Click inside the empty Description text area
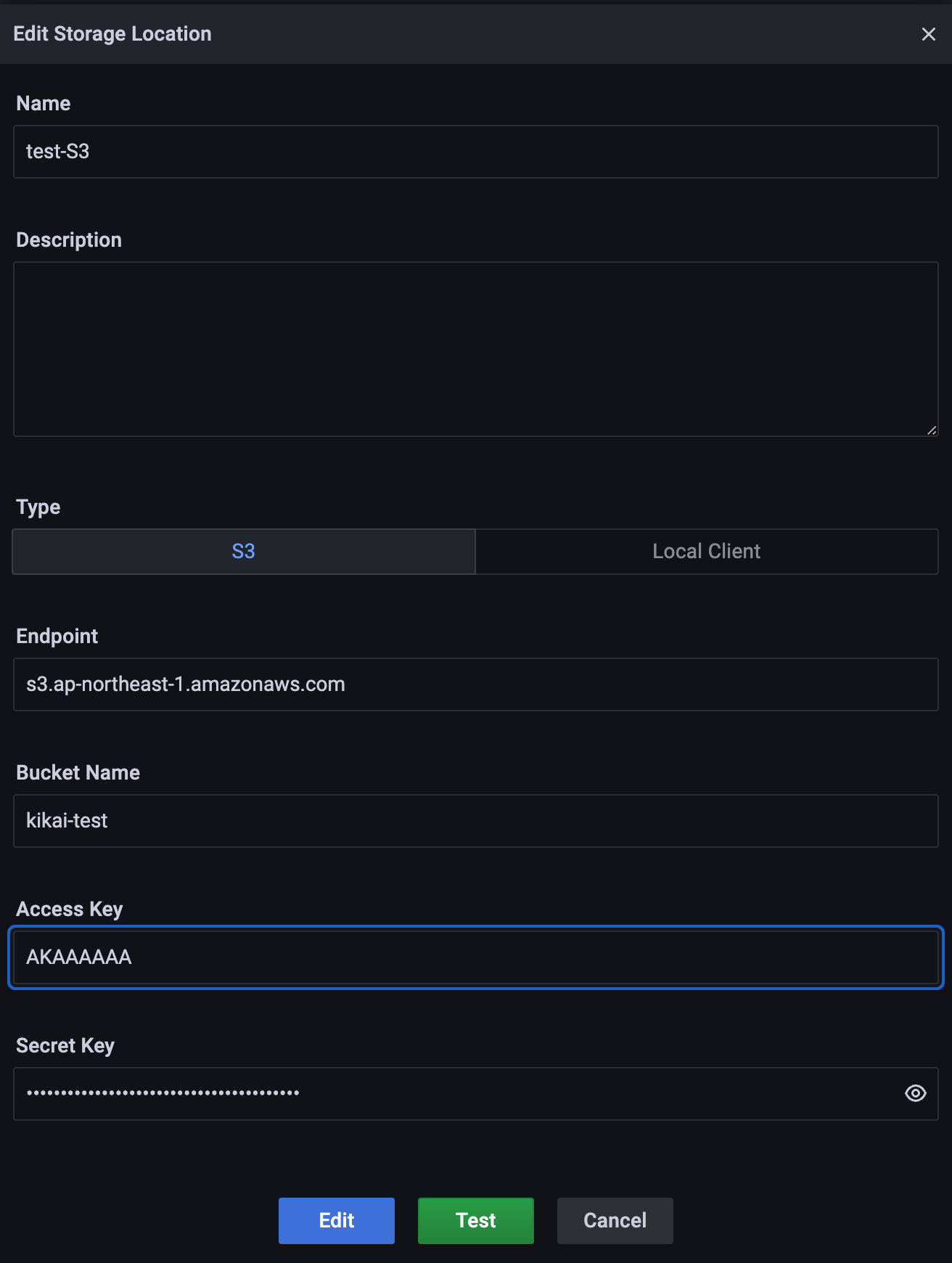The height and width of the screenshot is (1263, 952). coord(476,349)
